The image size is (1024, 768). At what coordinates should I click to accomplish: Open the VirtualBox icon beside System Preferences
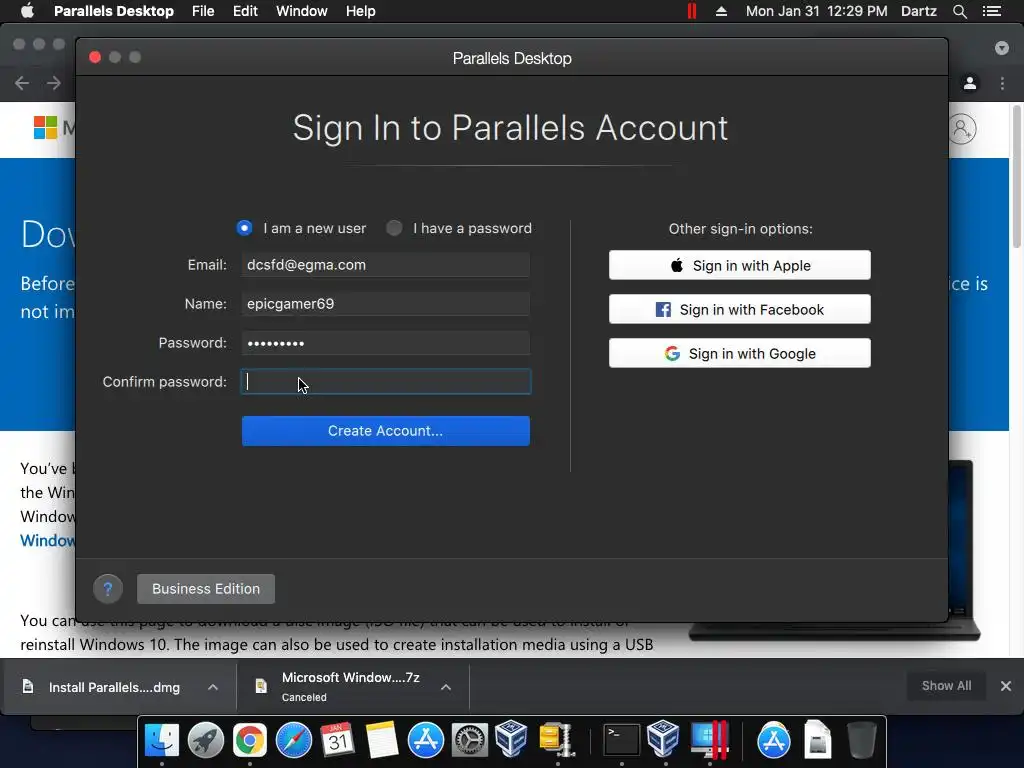pyautogui.click(x=511, y=741)
